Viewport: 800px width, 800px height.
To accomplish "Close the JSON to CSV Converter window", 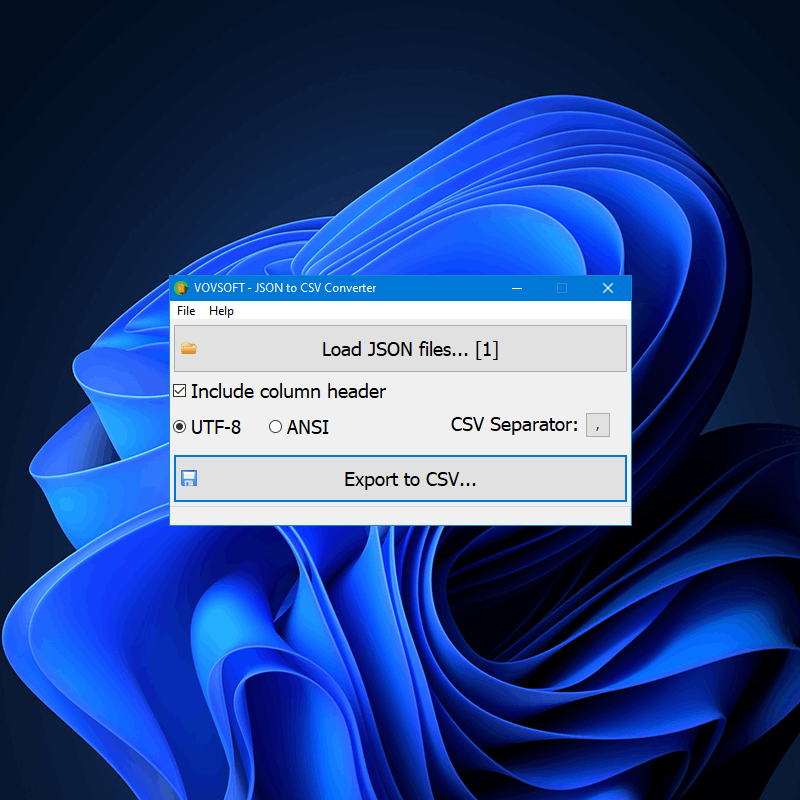I will click(x=608, y=288).
